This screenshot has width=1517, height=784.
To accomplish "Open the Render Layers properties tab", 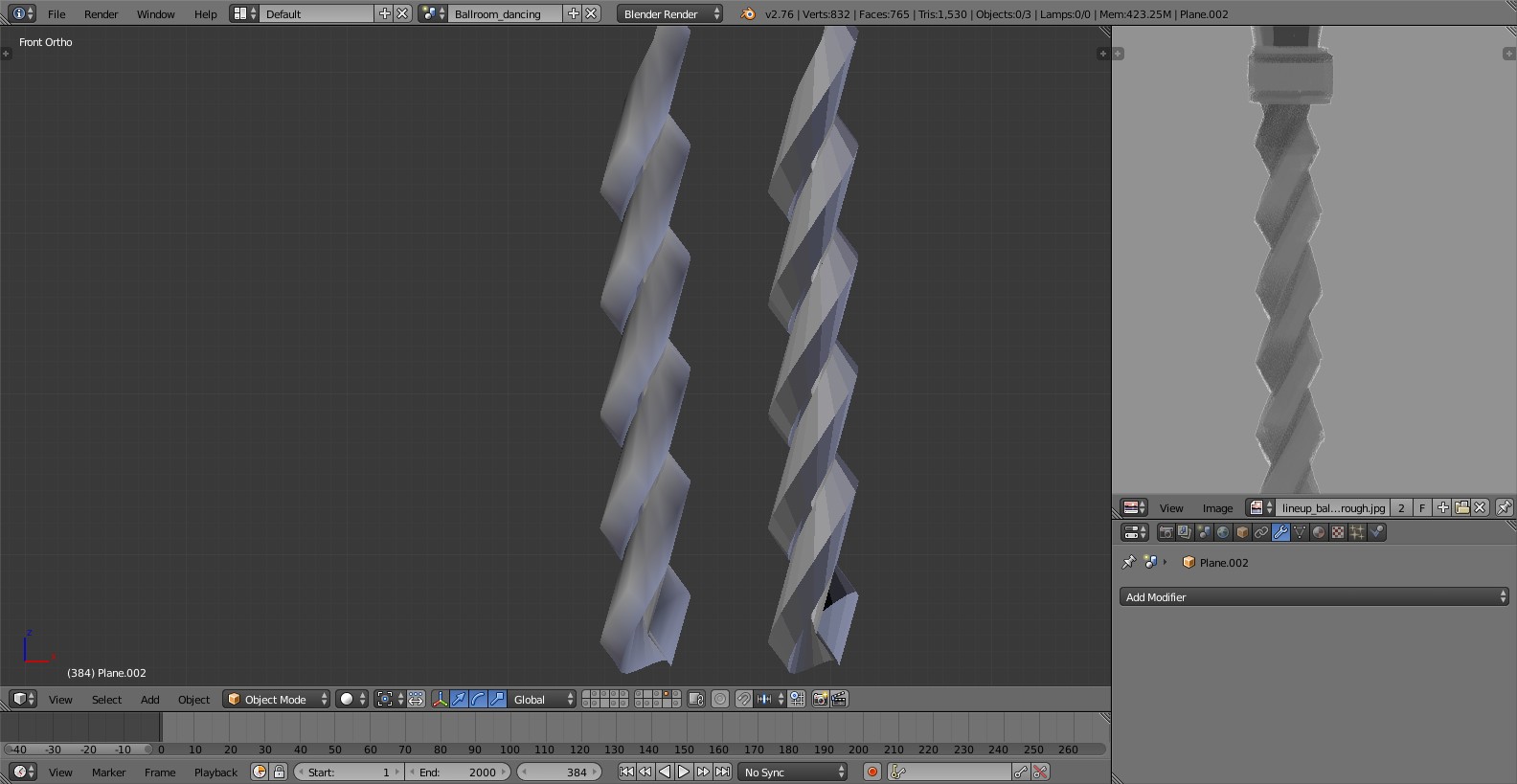I will click(x=1185, y=532).
